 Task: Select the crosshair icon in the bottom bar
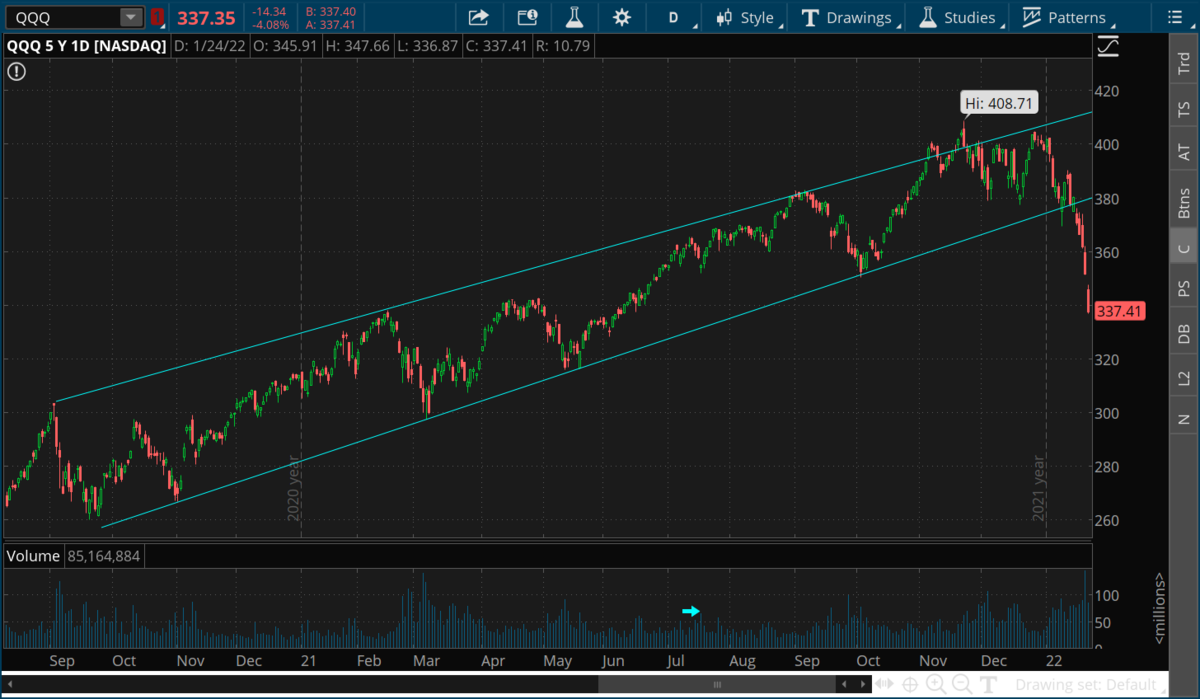911,685
